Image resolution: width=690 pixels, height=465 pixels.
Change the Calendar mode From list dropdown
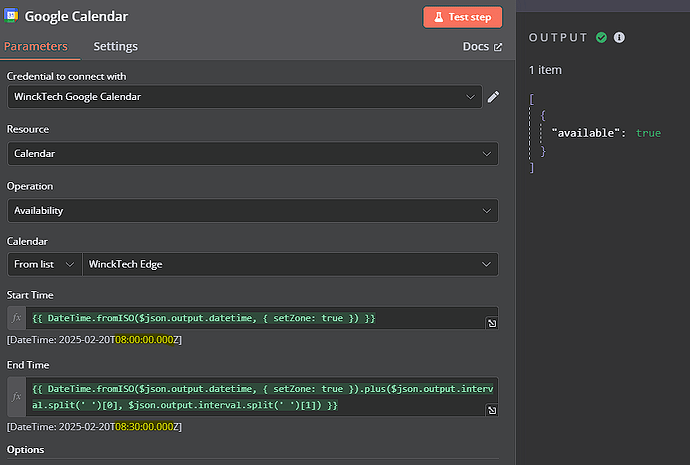(x=44, y=264)
